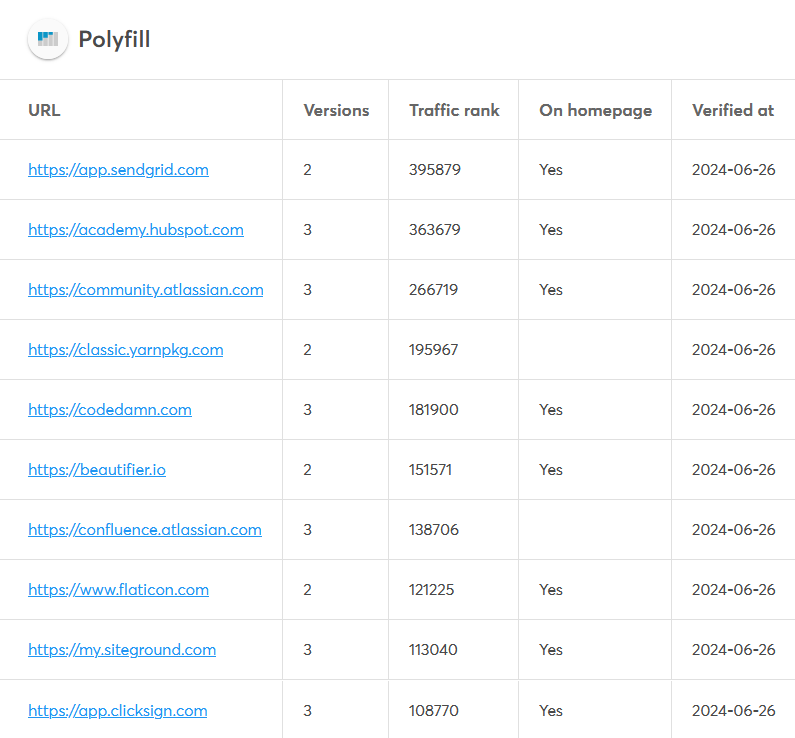The height and width of the screenshot is (738, 795).
Task: Open the app.clicksign.com link
Action: [x=118, y=711]
